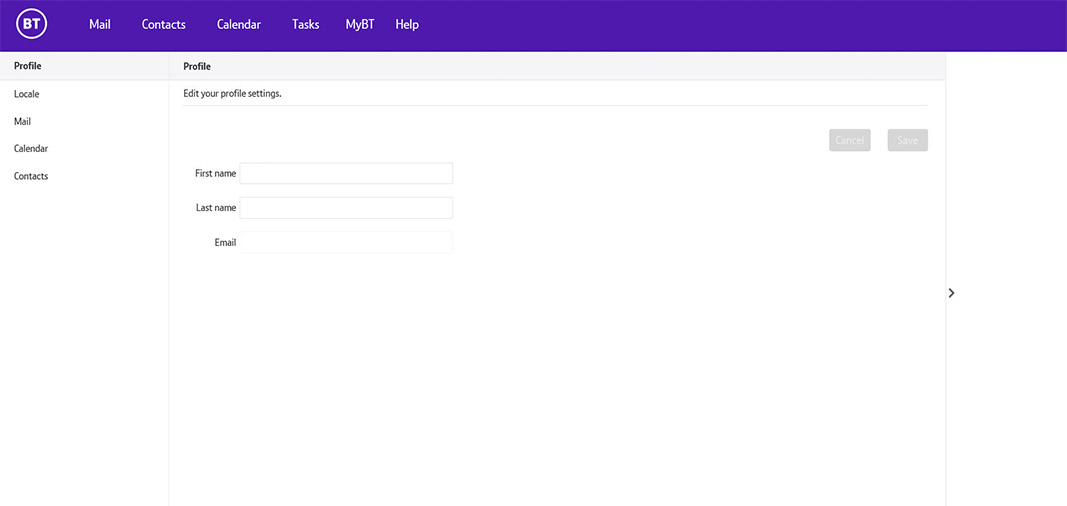Go to Contacts in top navigation bar

tap(164, 24)
